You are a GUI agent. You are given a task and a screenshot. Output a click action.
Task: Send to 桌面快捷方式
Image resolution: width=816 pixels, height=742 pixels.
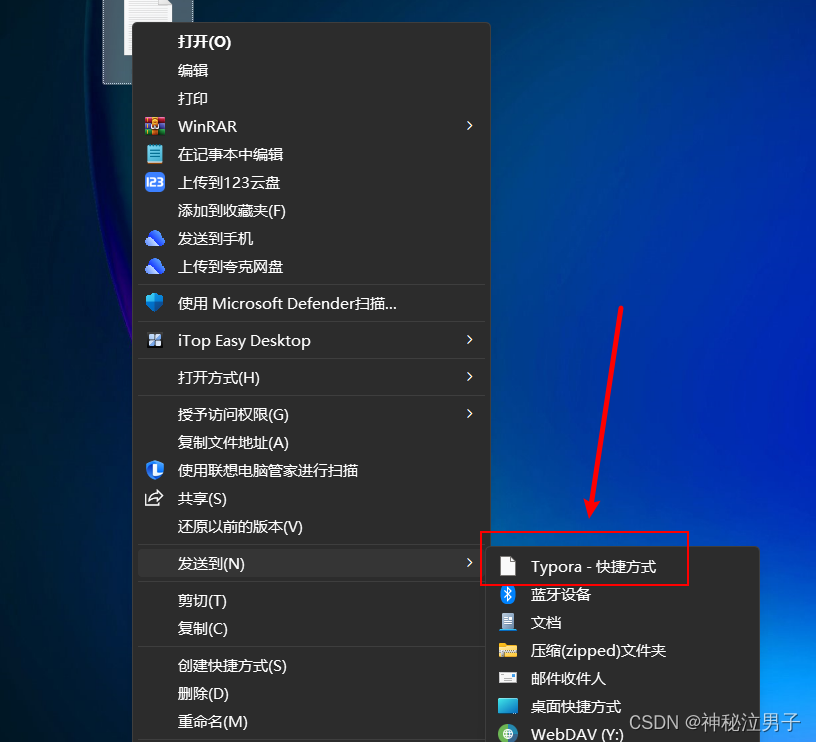pos(622,707)
